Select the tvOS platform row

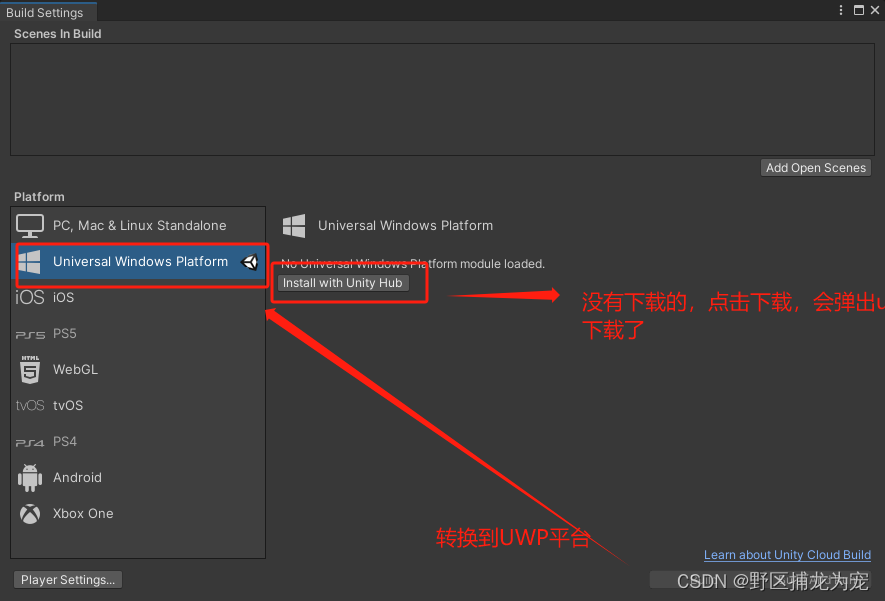(x=138, y=406)
